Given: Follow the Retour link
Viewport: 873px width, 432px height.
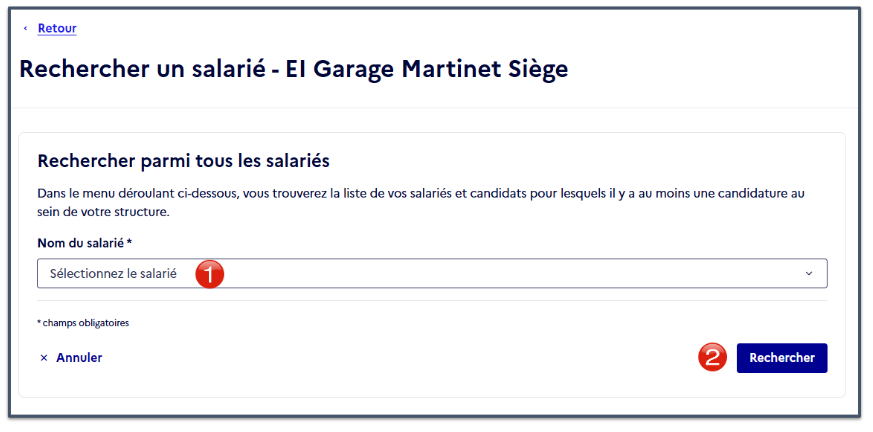Looking at the screenshot, I should point(57,28).
